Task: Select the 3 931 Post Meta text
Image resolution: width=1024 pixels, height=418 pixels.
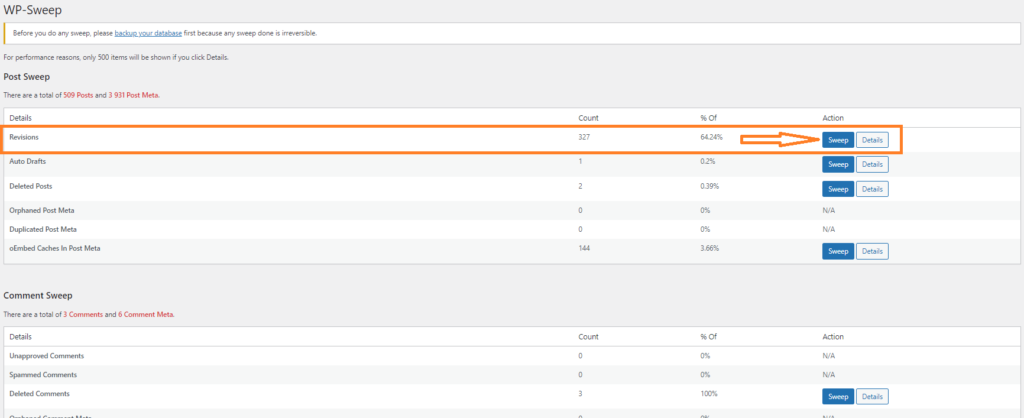Action: point(133,95)
